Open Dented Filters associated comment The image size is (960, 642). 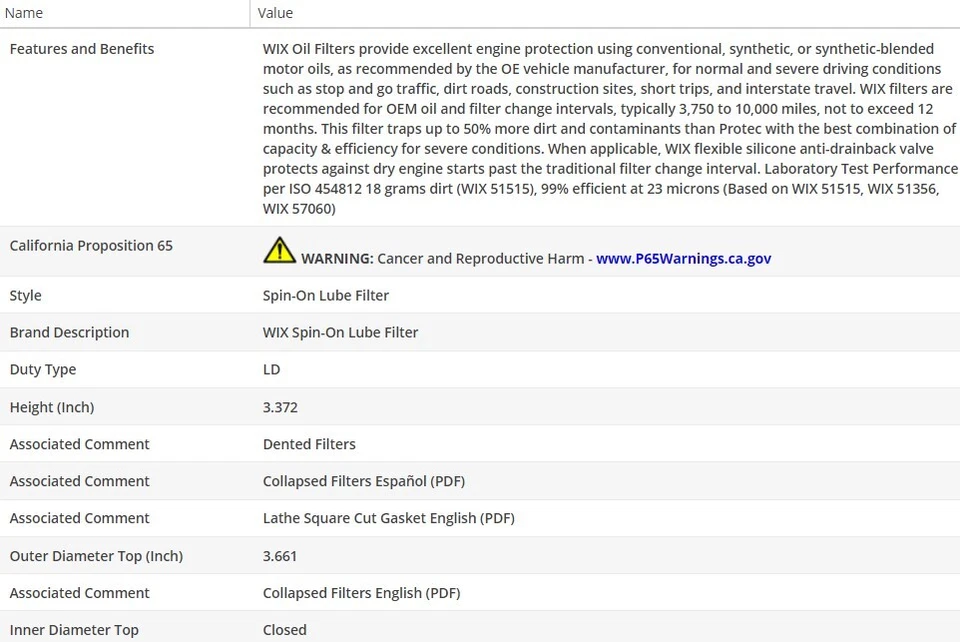(x=309, y=444)
